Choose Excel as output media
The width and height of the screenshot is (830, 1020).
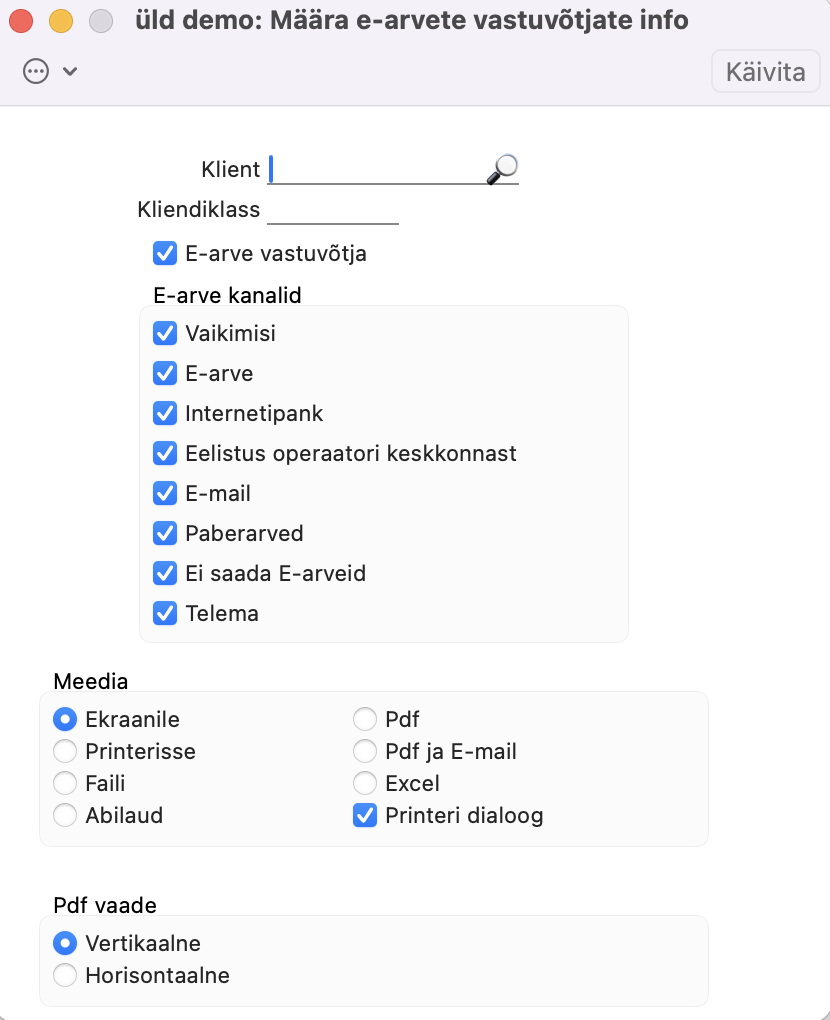coord(365,783)
